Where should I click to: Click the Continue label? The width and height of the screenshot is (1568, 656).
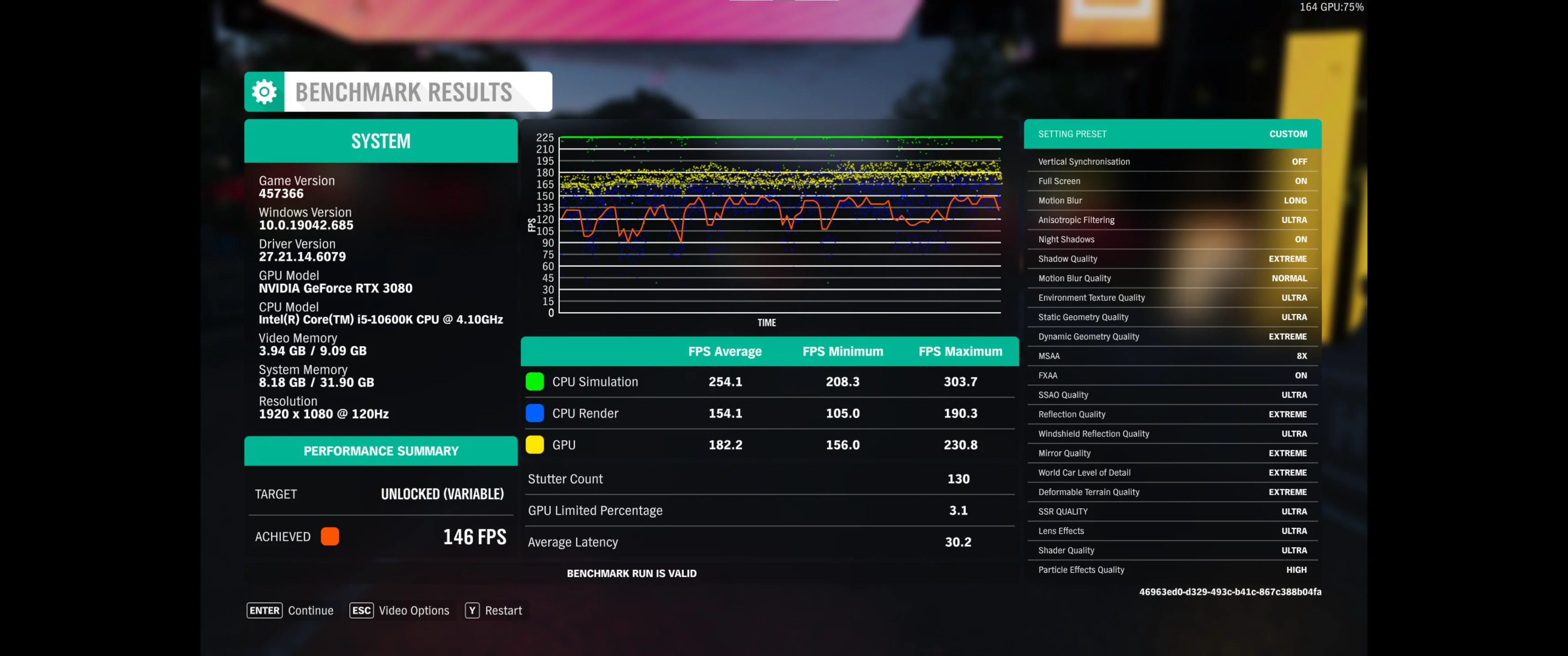point(311,610)
